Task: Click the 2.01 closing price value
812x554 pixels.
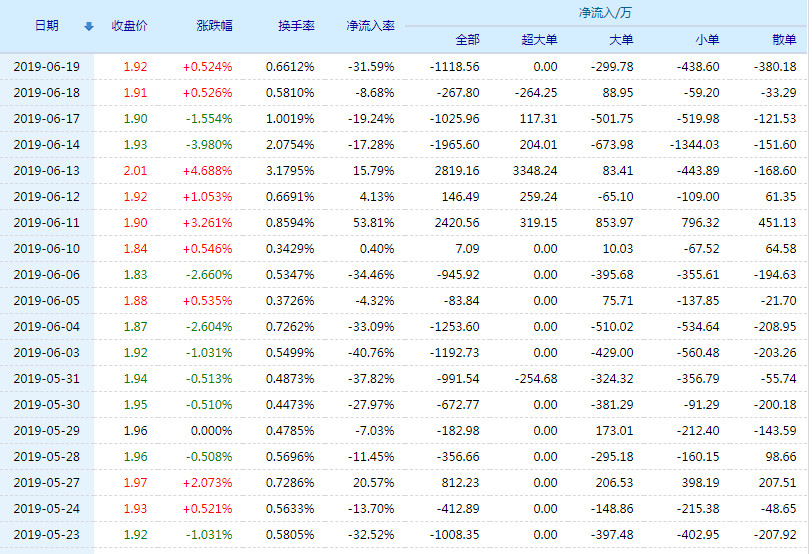Action: click(x=135, y=170)
